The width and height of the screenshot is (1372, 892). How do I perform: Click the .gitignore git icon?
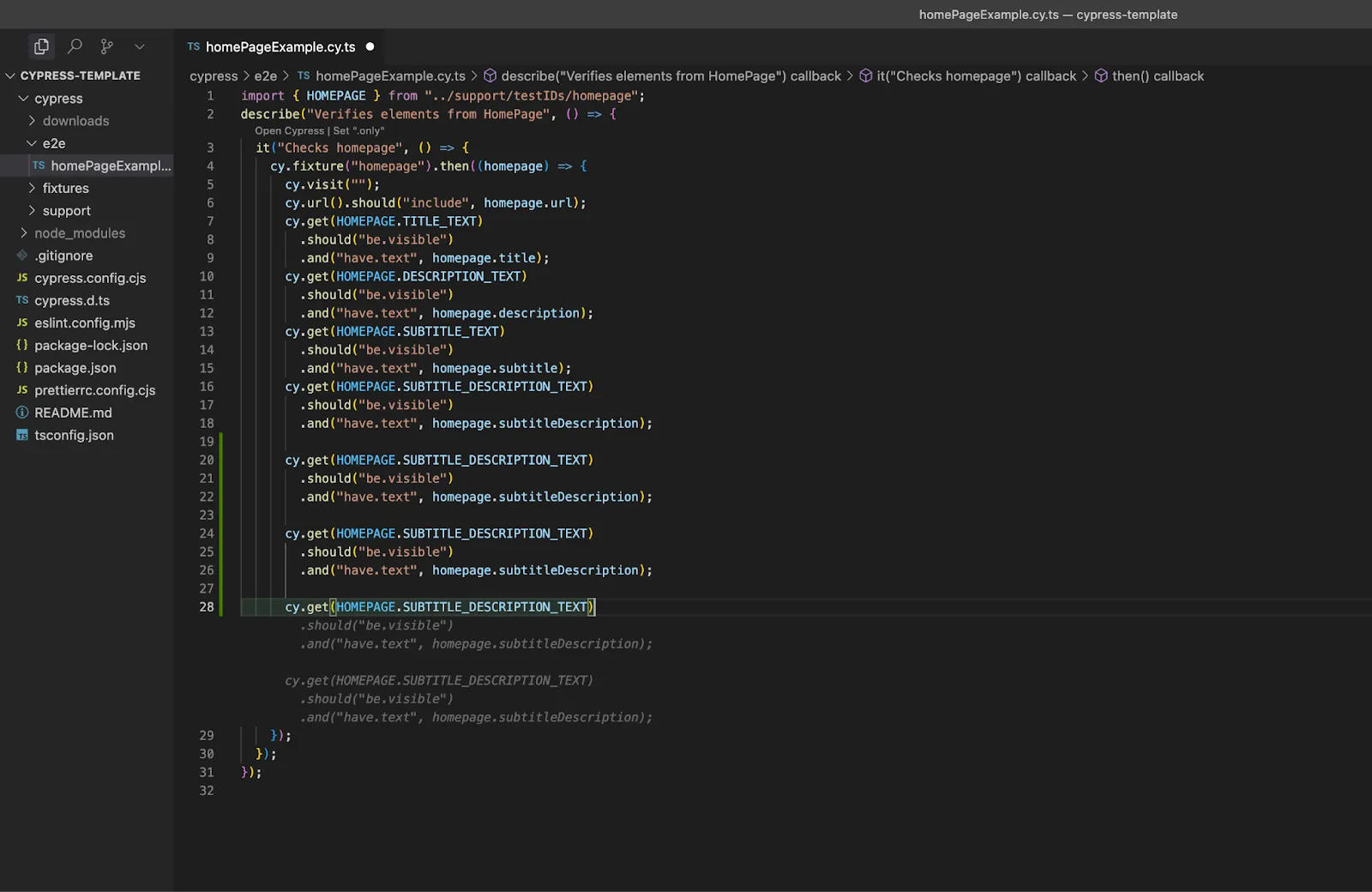22,256
